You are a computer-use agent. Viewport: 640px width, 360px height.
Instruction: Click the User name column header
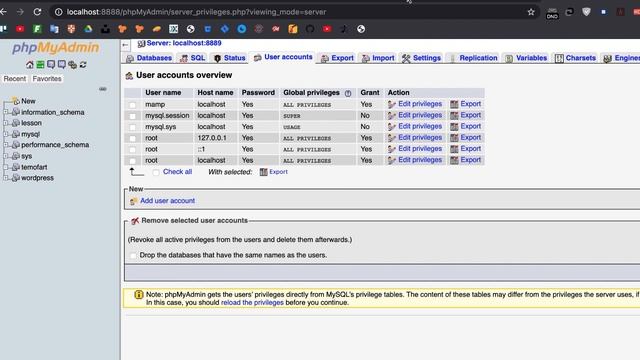click(163, 93)
